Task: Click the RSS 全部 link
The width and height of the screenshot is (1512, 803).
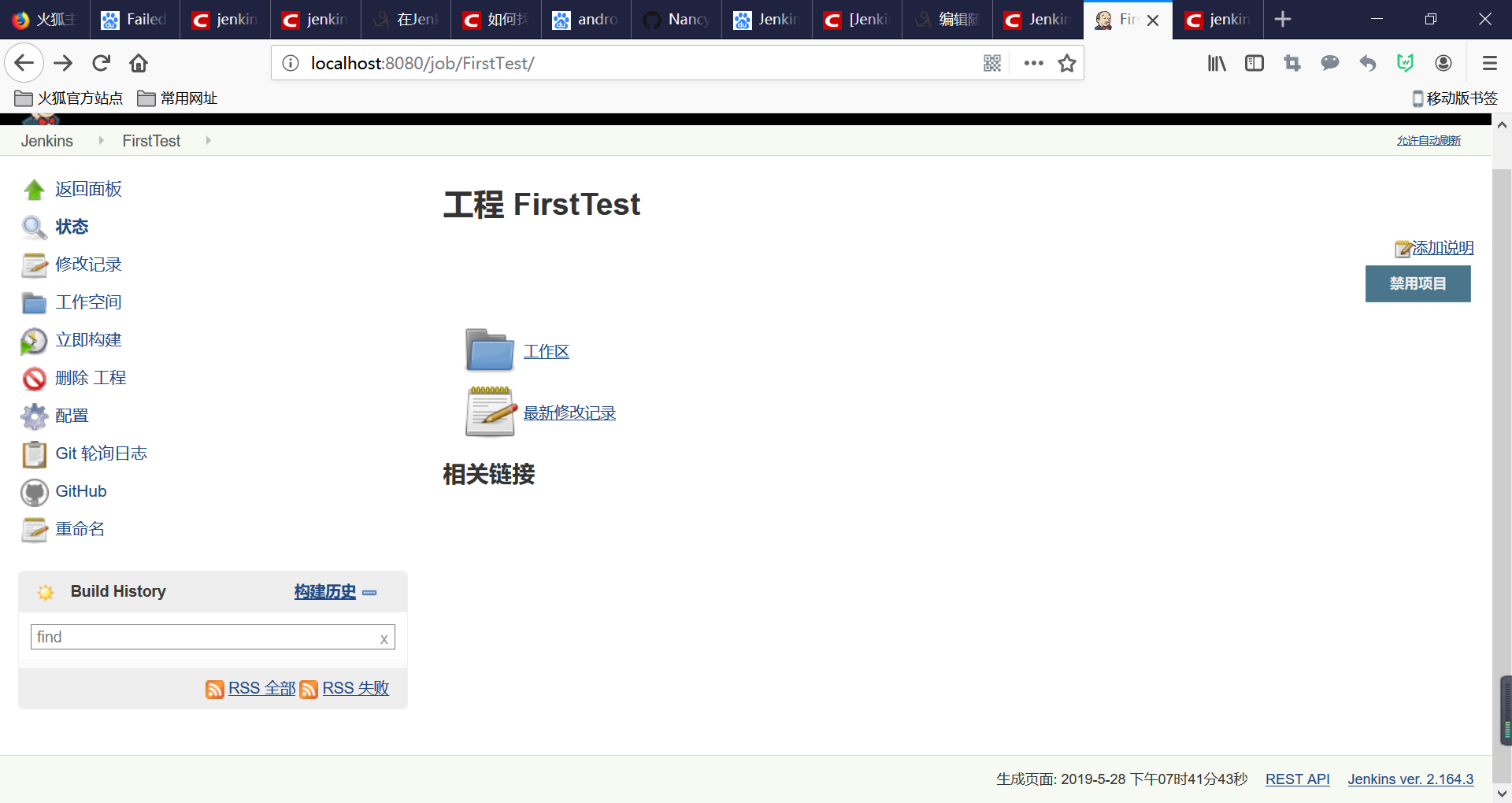Action: coord(261,688)
